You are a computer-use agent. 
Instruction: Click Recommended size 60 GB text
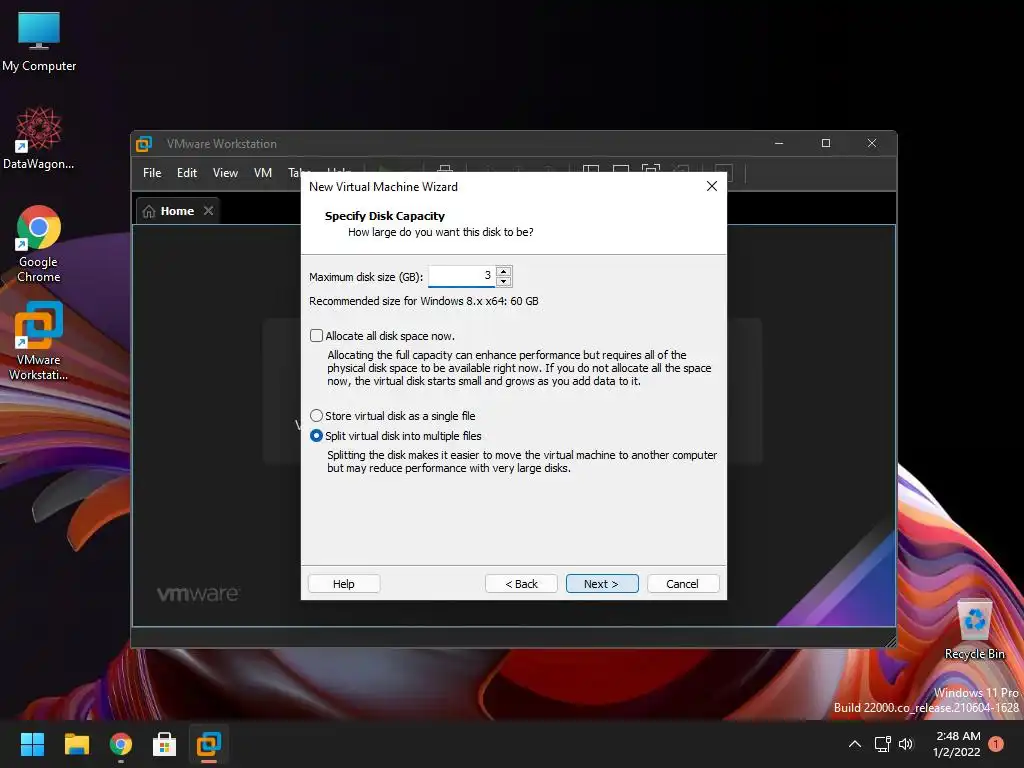pos(424,301)
